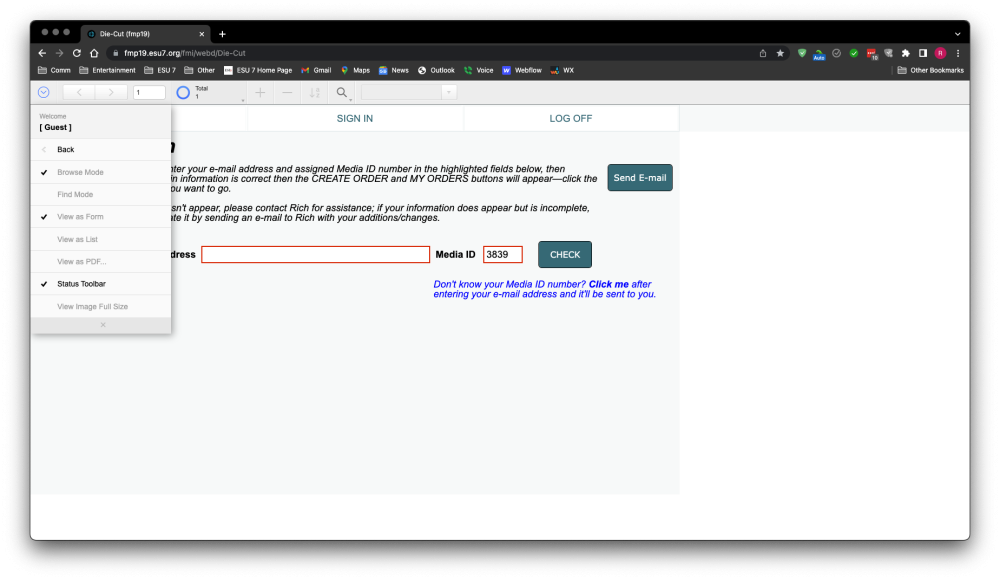Image resolution: width=1000 pixels, height=580 pixels.
Task: Reload the page with the refresh icon
Action: [x=77, y=52]
